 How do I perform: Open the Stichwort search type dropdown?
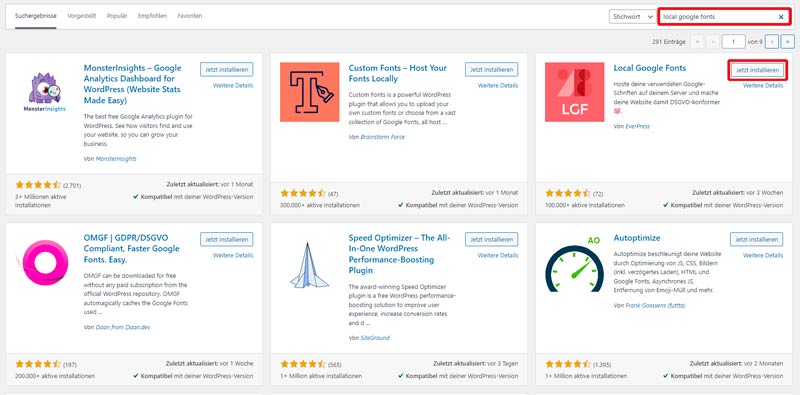pyautogui.click(x=633, y=17)
